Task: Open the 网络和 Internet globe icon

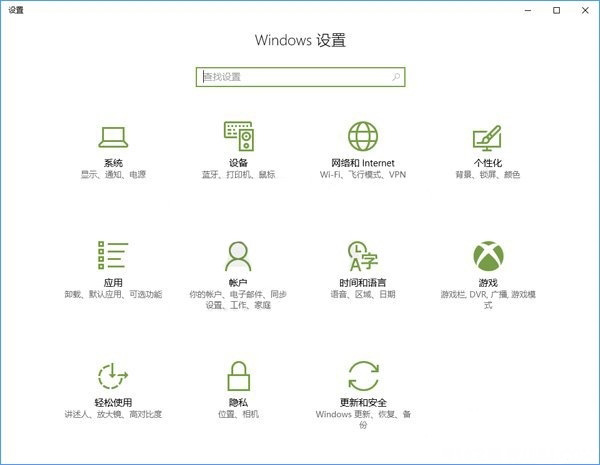Action: [363, 136]
